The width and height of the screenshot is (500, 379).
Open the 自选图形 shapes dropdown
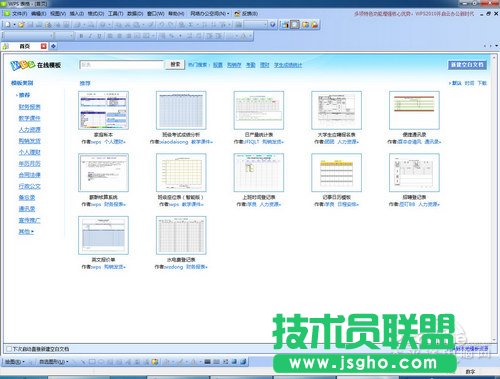pos(54,362)
